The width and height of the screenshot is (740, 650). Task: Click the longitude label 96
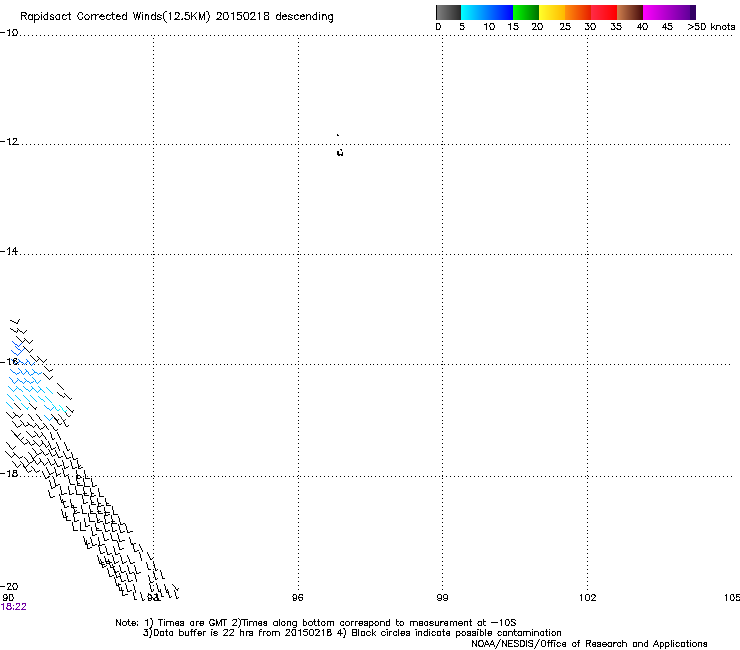[297, 598]
